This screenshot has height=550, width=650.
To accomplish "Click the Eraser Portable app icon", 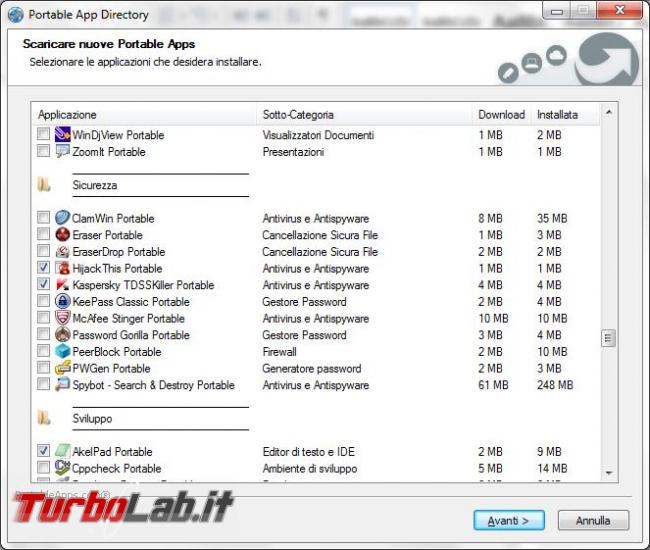I will tap(63, 235).
